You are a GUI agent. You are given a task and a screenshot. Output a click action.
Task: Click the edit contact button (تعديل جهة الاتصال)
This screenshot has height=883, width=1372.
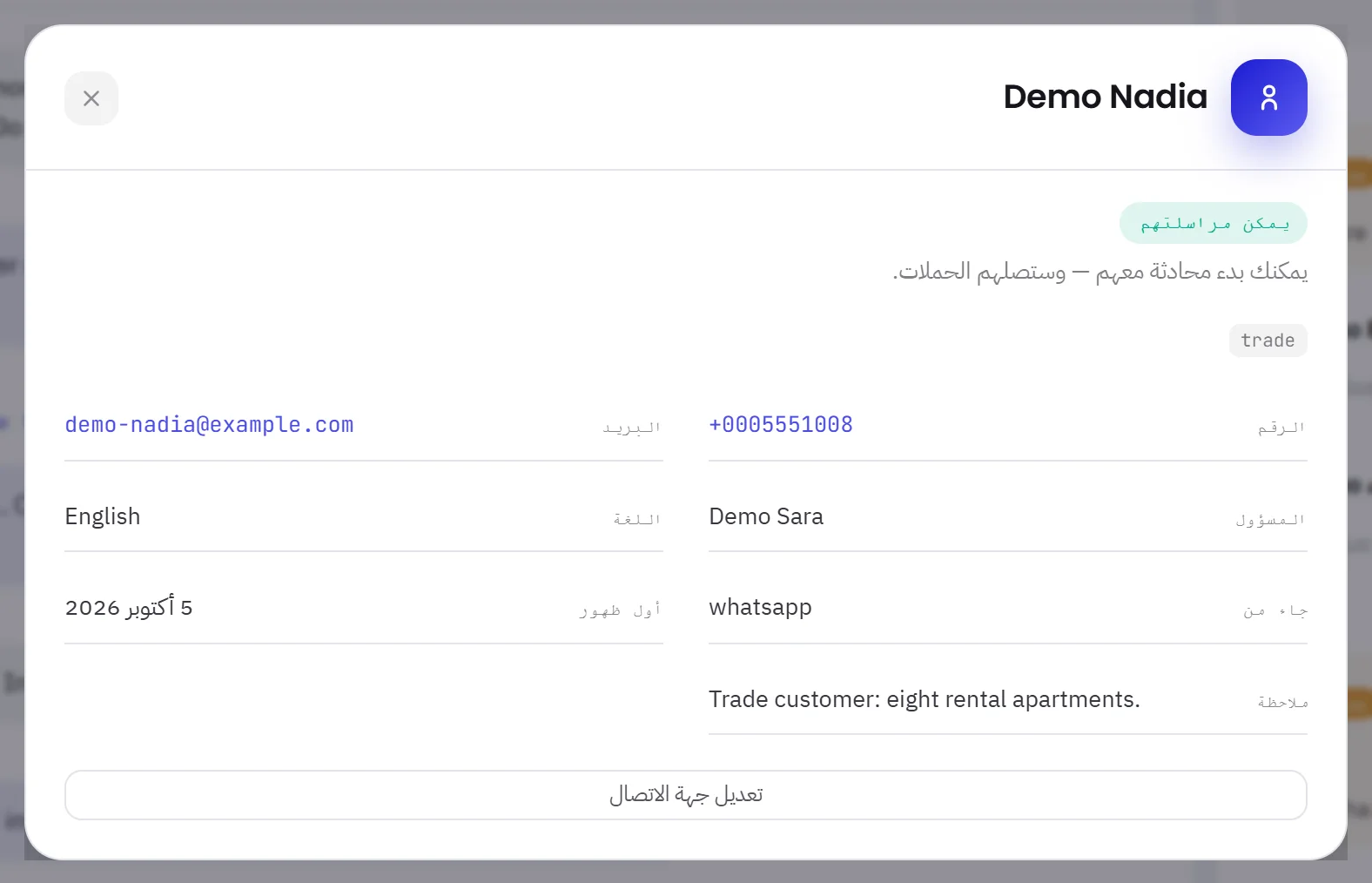coord(686,795)
